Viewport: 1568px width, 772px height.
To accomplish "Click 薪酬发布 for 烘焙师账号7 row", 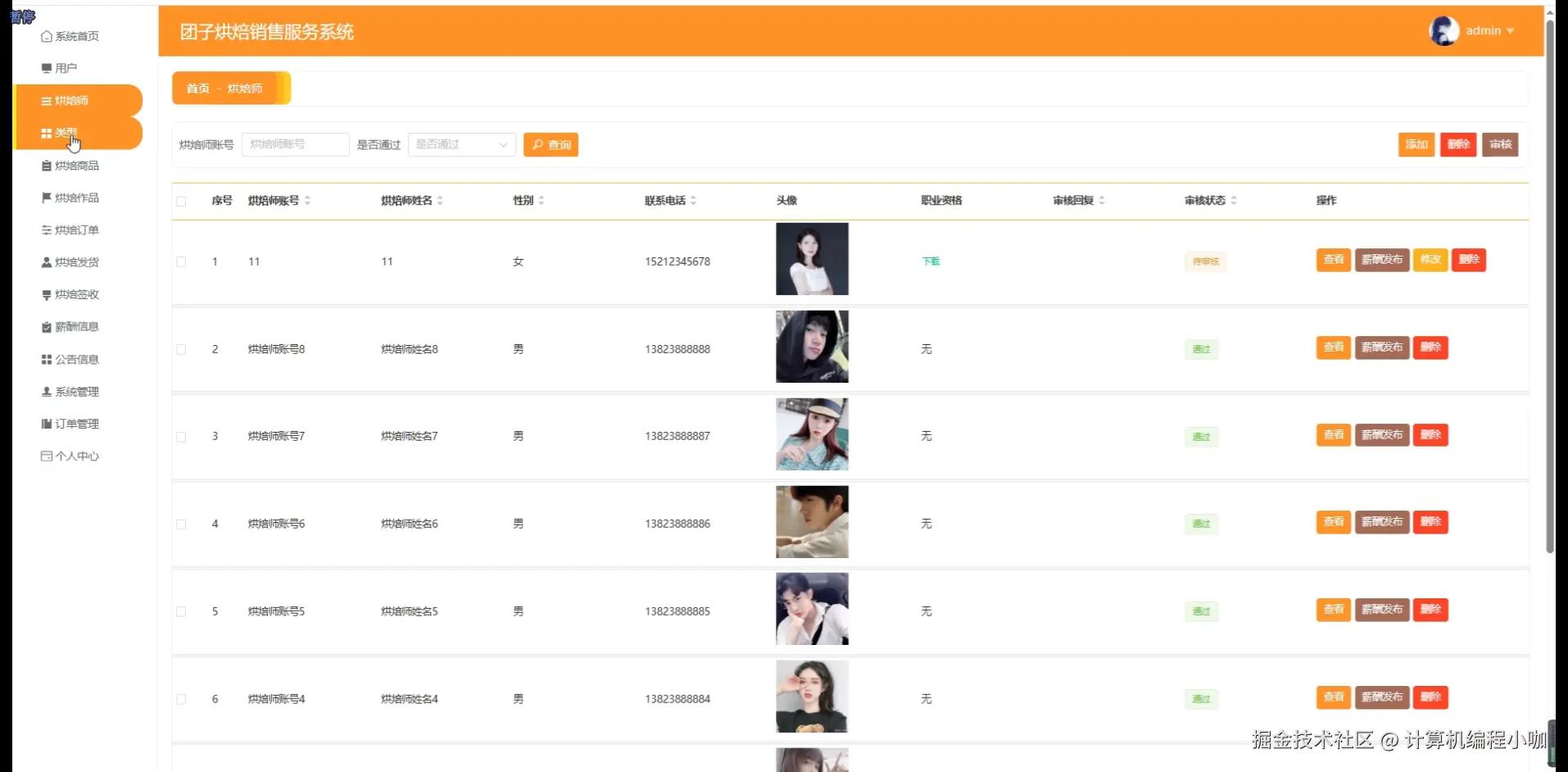I will pos(1382,435).
